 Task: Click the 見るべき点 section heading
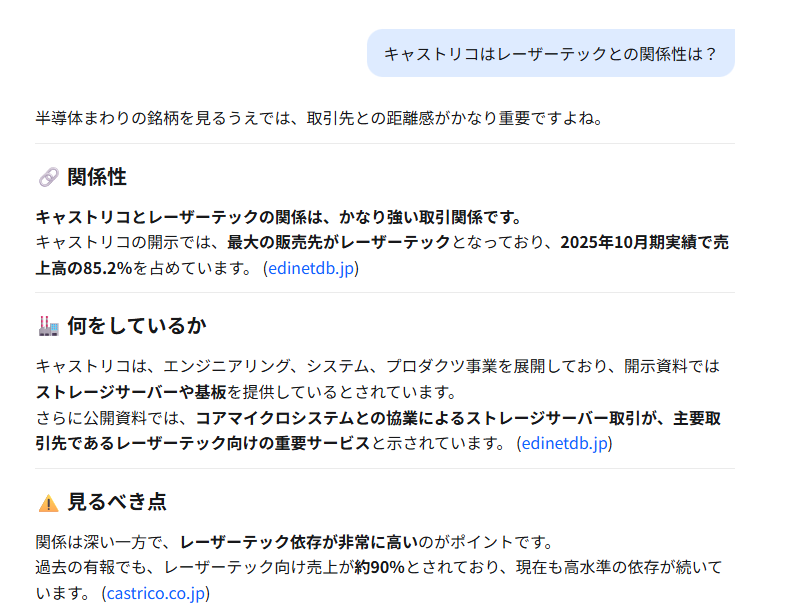click(x=117, y=502)
